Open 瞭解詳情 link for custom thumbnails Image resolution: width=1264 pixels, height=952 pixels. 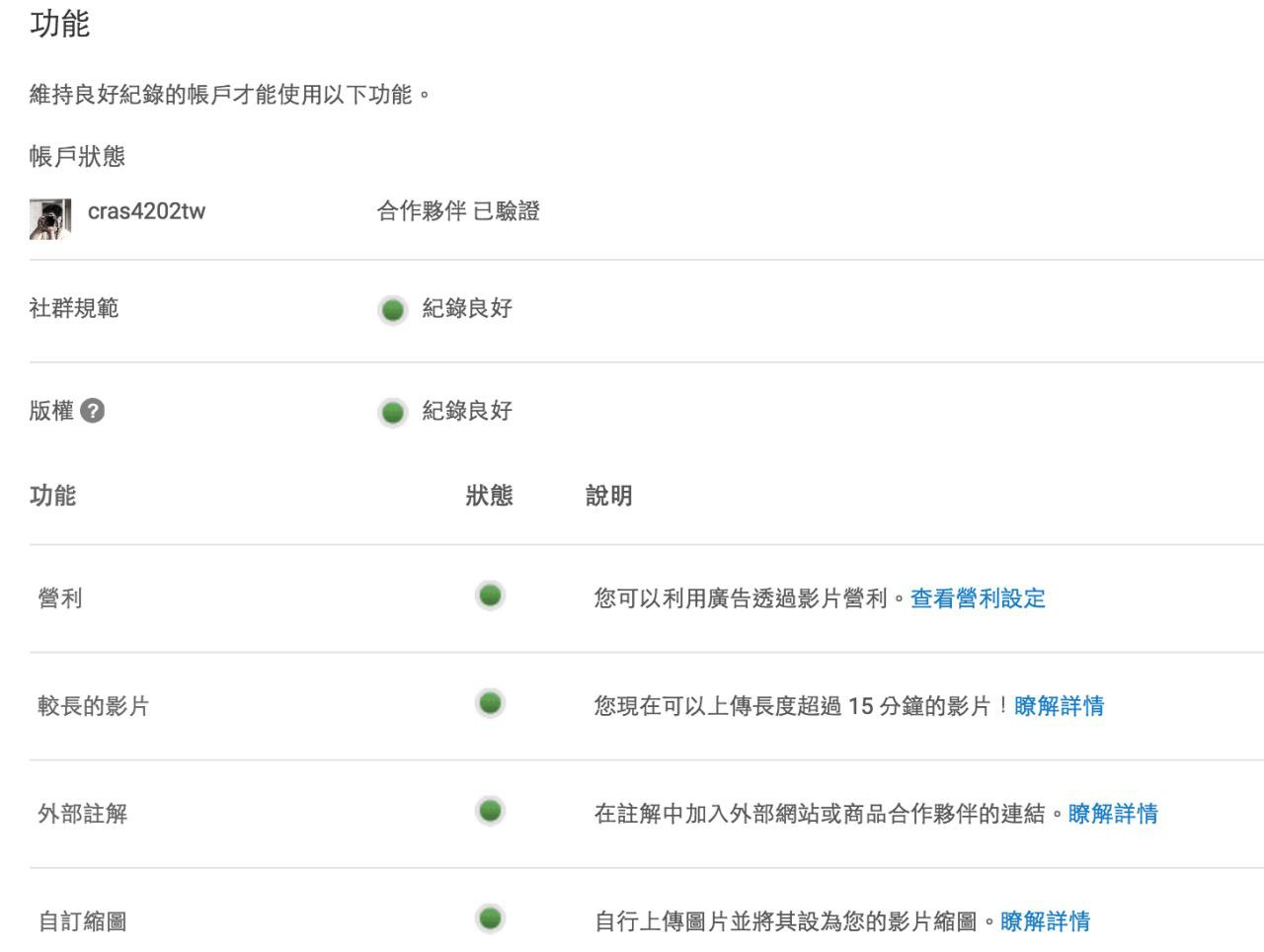1045,921
